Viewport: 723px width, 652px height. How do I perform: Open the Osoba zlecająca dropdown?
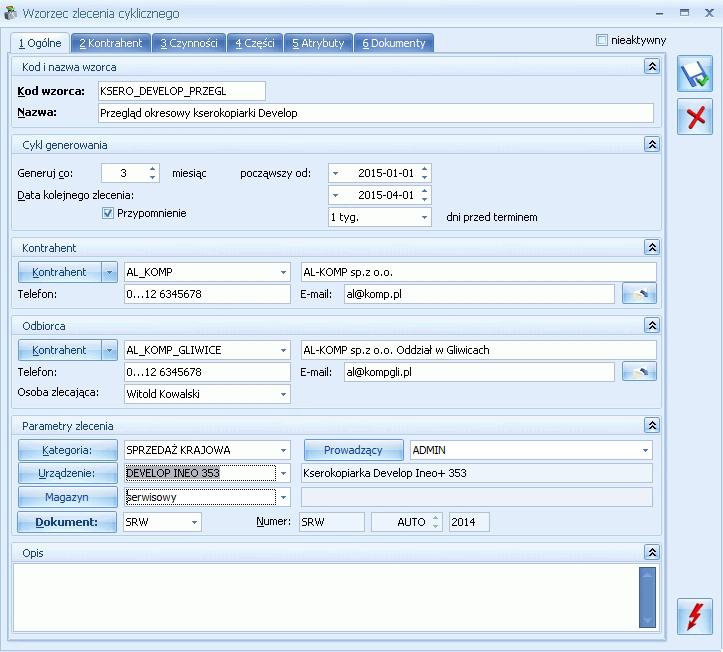(283, 394)
